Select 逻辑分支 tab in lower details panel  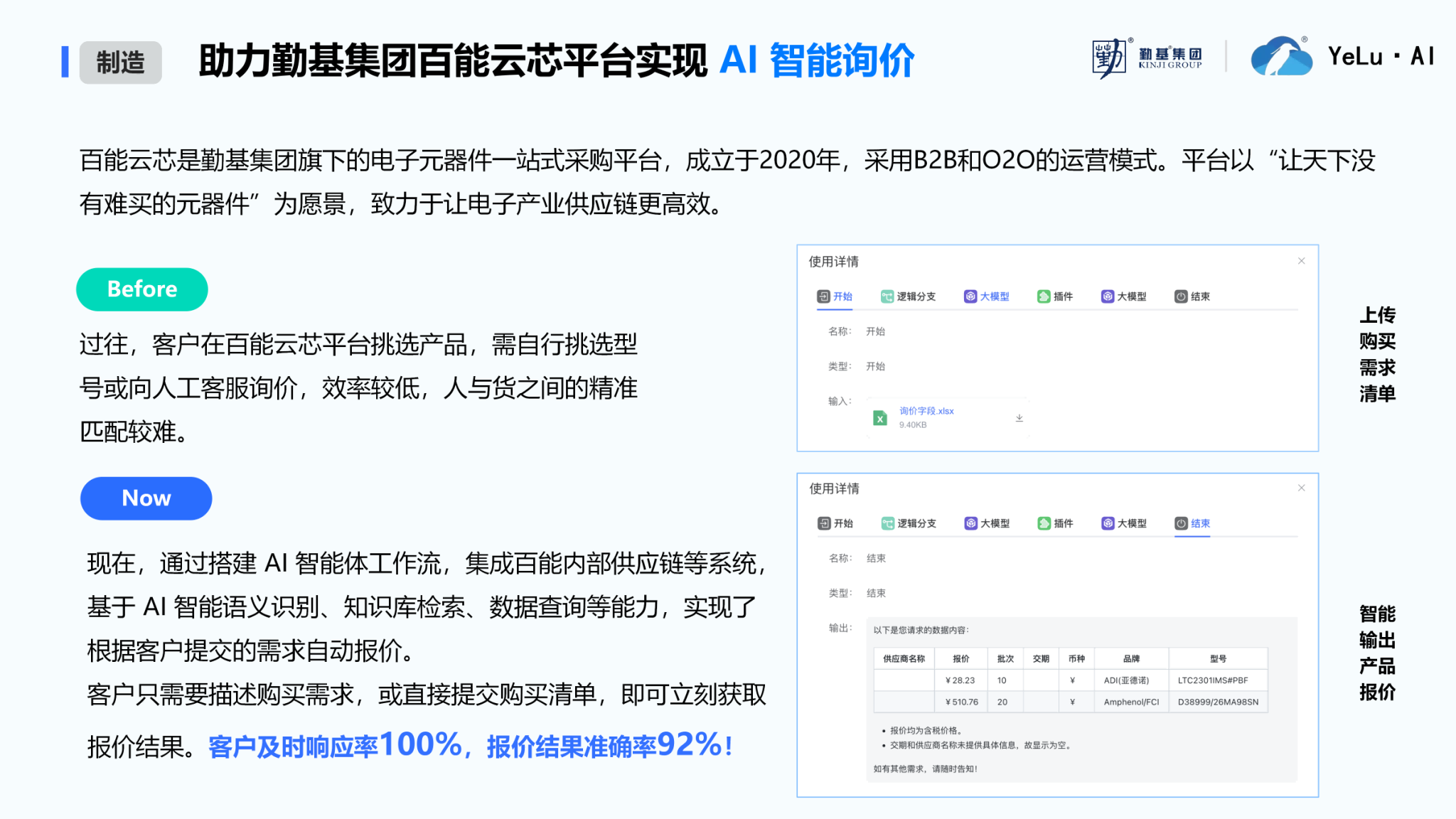click(909, 523)
